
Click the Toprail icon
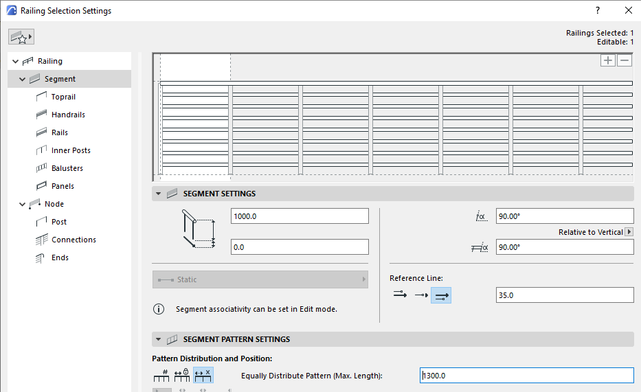41,96
